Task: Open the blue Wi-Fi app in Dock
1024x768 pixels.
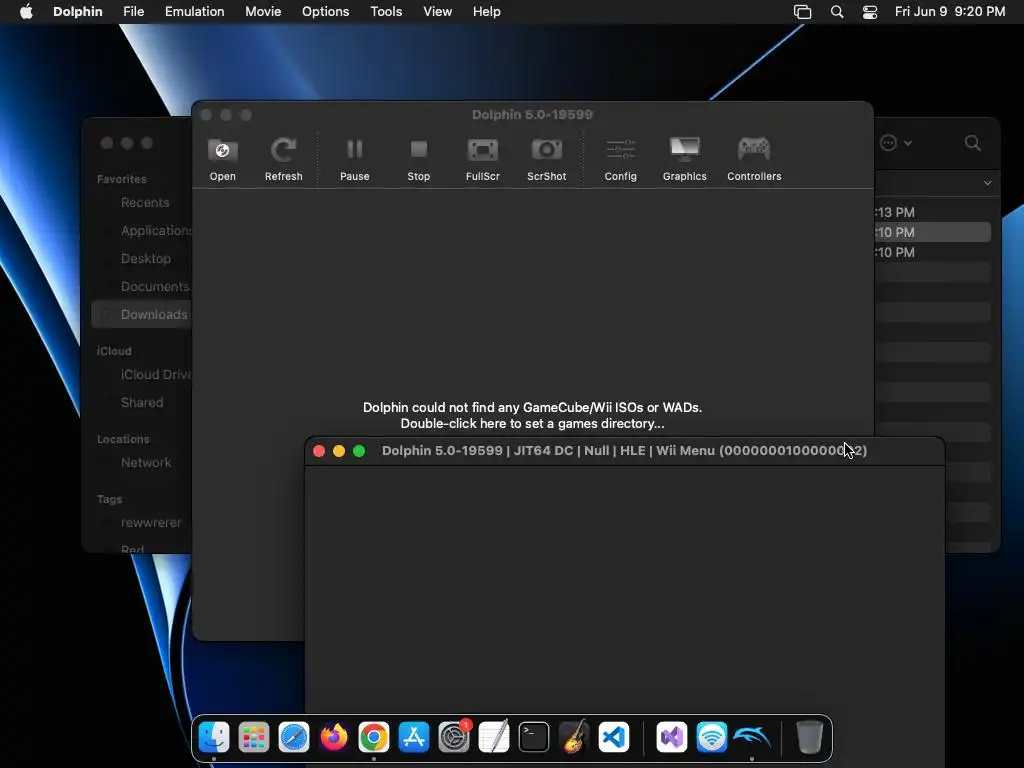Action: tap(711, 737)
